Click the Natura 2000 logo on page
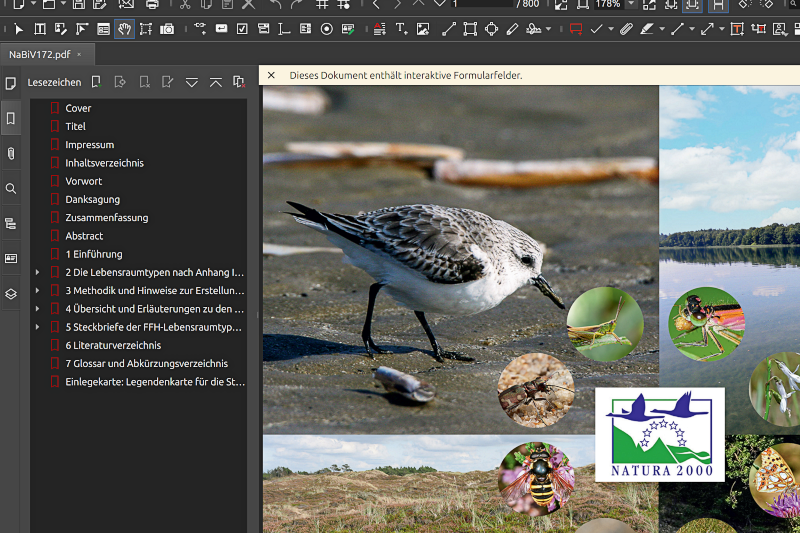The width and height of the screenshot is (800, 533). 660,435
